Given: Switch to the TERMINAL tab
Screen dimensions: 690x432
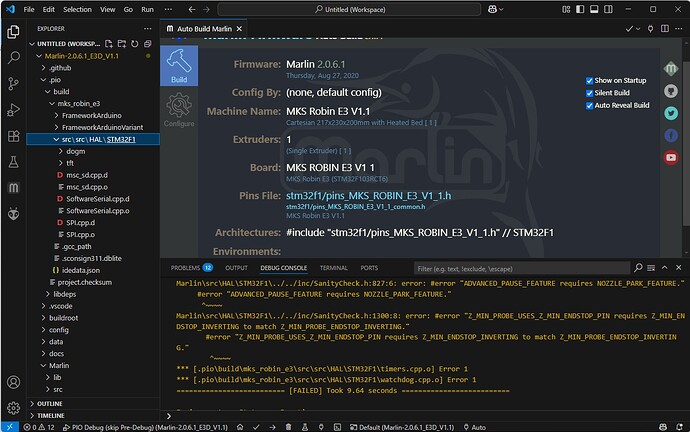Looking at the screenshot, I should point(334,267).
